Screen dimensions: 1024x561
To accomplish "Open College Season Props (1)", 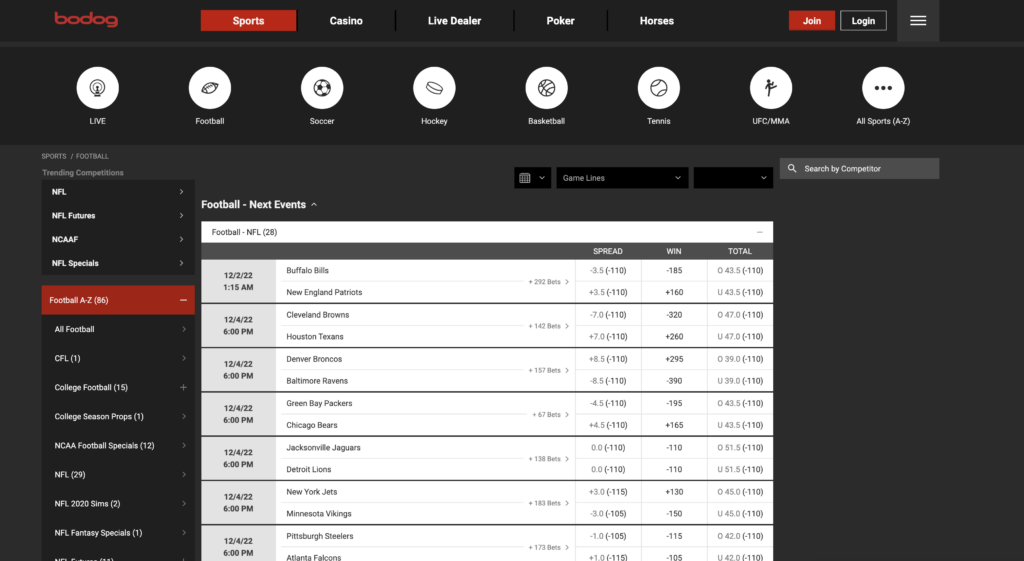I will [x=118, y=416].
